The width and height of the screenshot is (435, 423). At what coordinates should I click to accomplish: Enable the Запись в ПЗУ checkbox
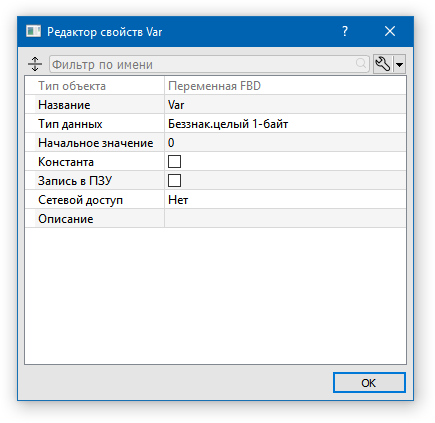click(x=174, y=181)
